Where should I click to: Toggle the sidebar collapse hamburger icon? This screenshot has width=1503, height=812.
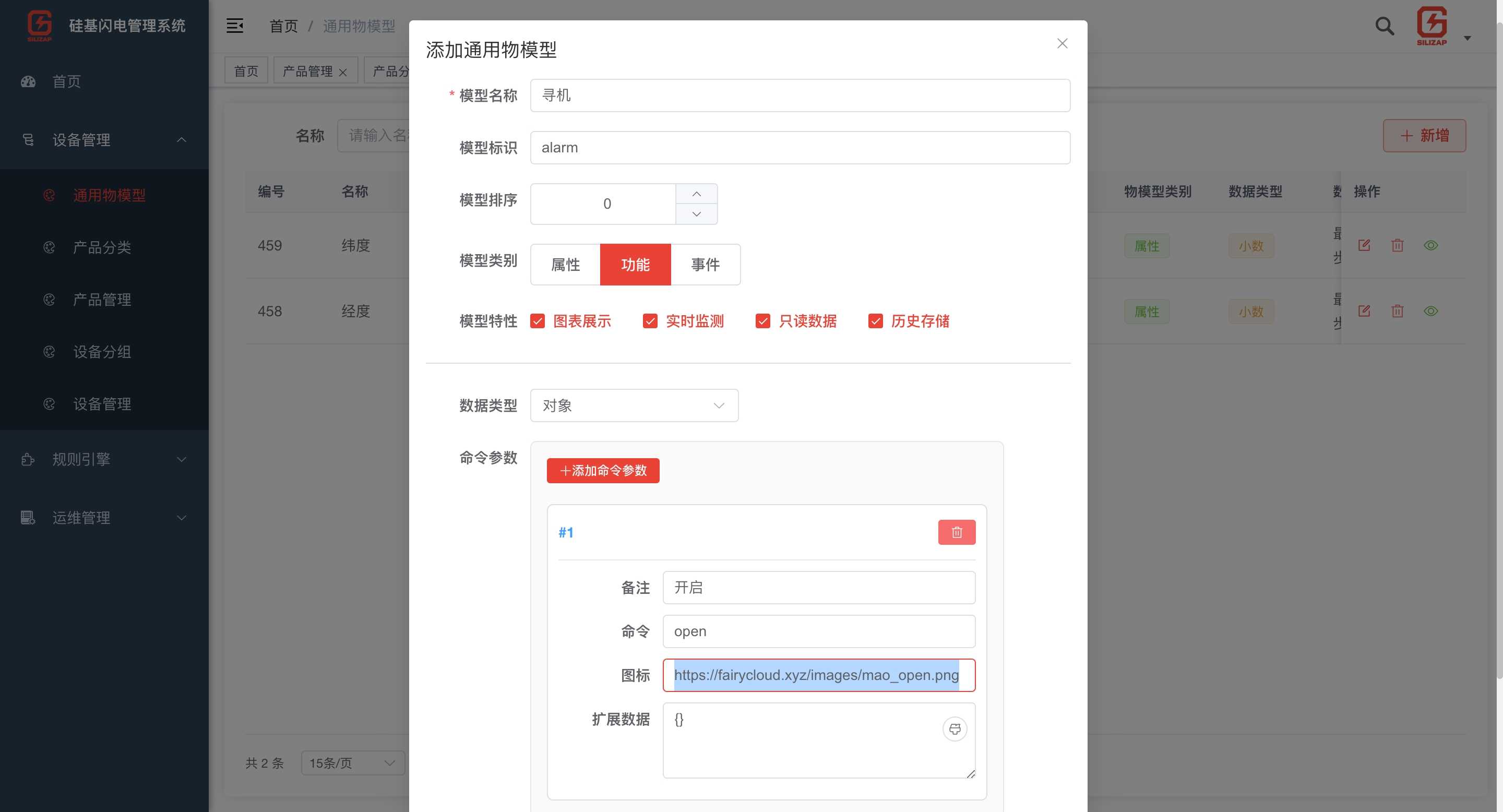tap(234, 26)
